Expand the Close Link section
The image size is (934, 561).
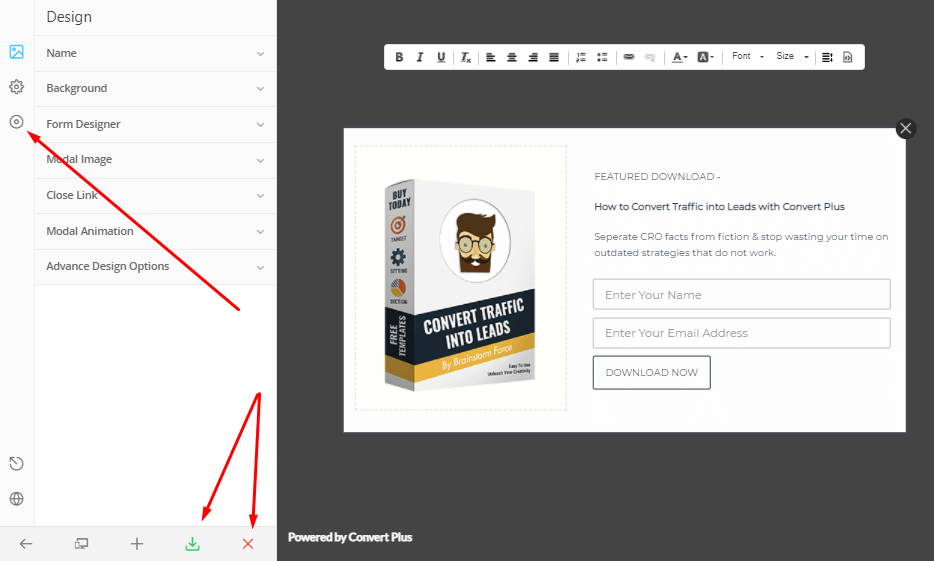coord(155,196)
